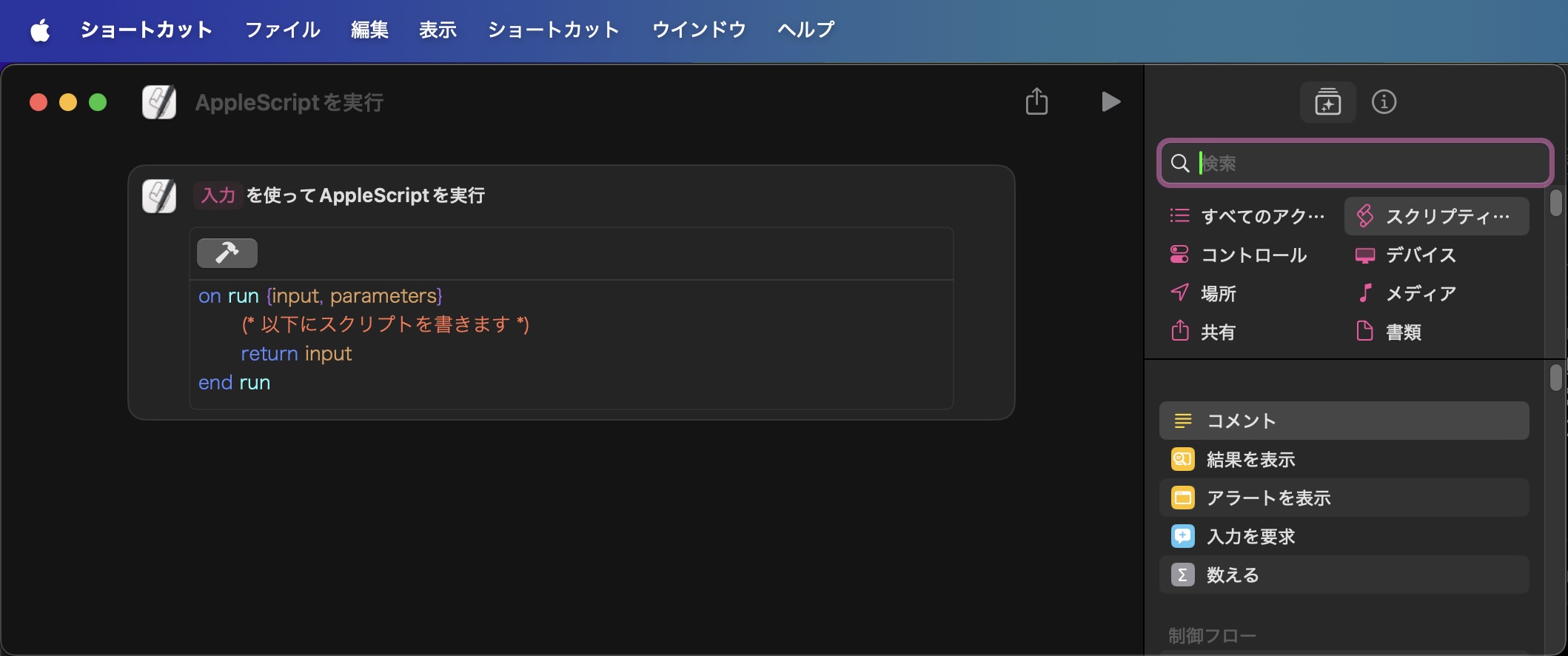Click the 'on run {input, parameters}' code line
Viewport: 1568px width, 656px height.
[321, 296]
